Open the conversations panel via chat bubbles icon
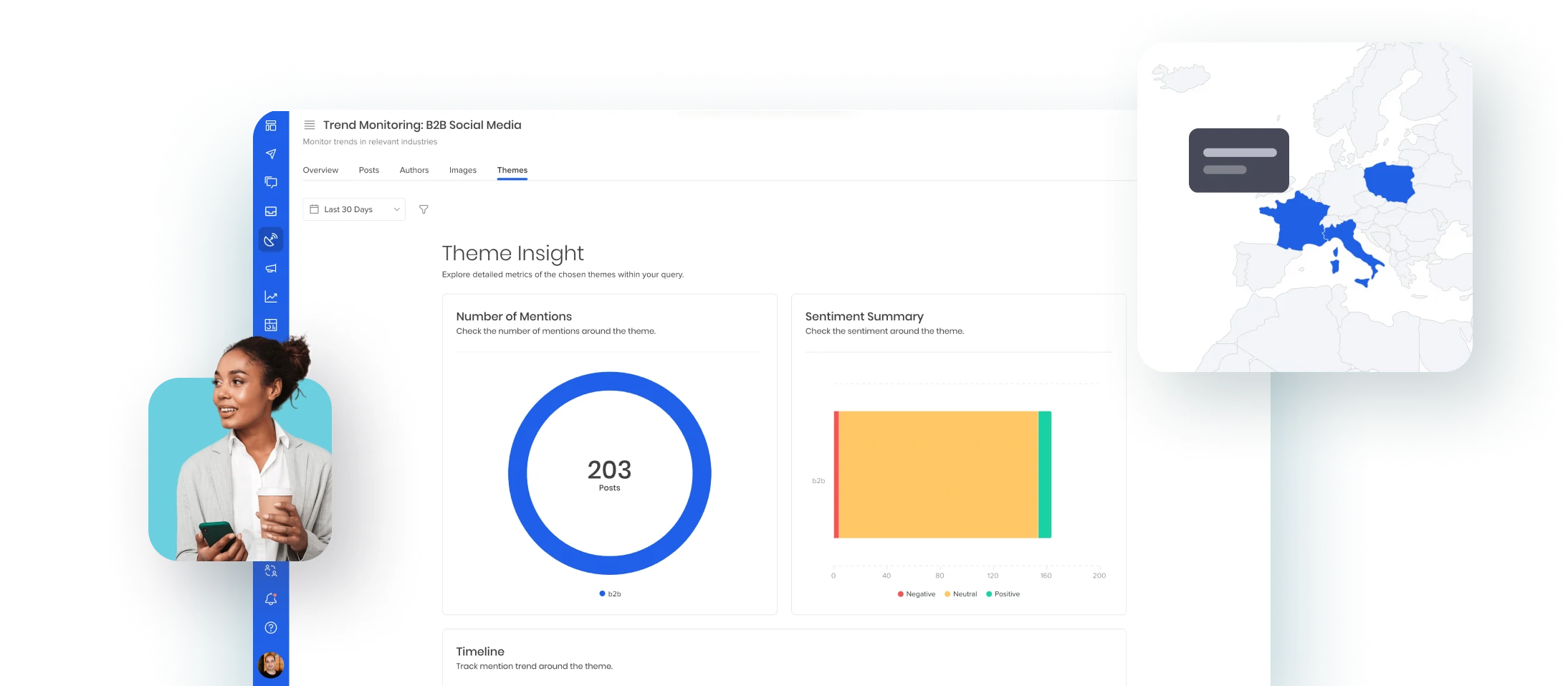This screenshot has height=686, width=1568. click(x=271, y=182)
